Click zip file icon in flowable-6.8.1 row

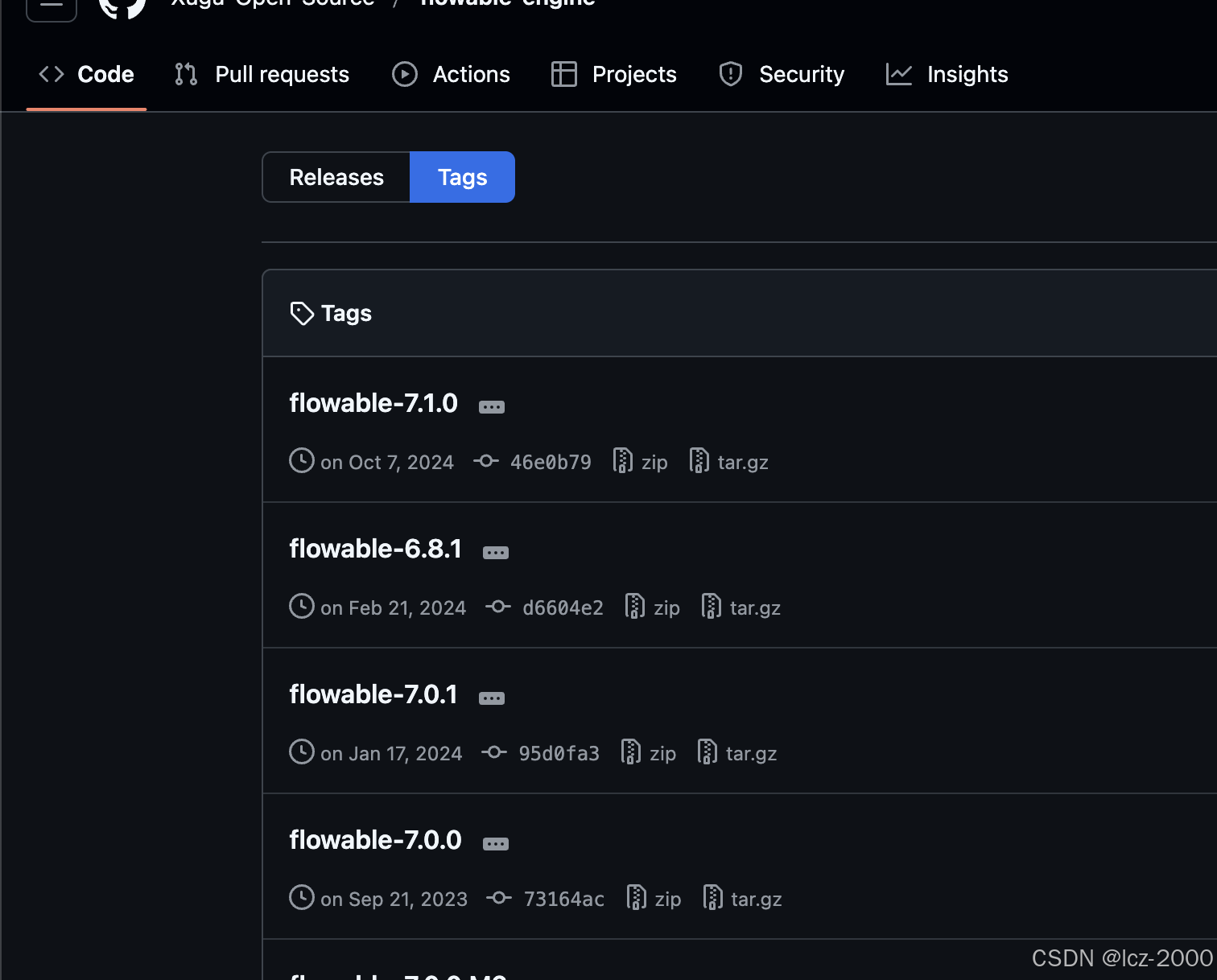[635, 606]
